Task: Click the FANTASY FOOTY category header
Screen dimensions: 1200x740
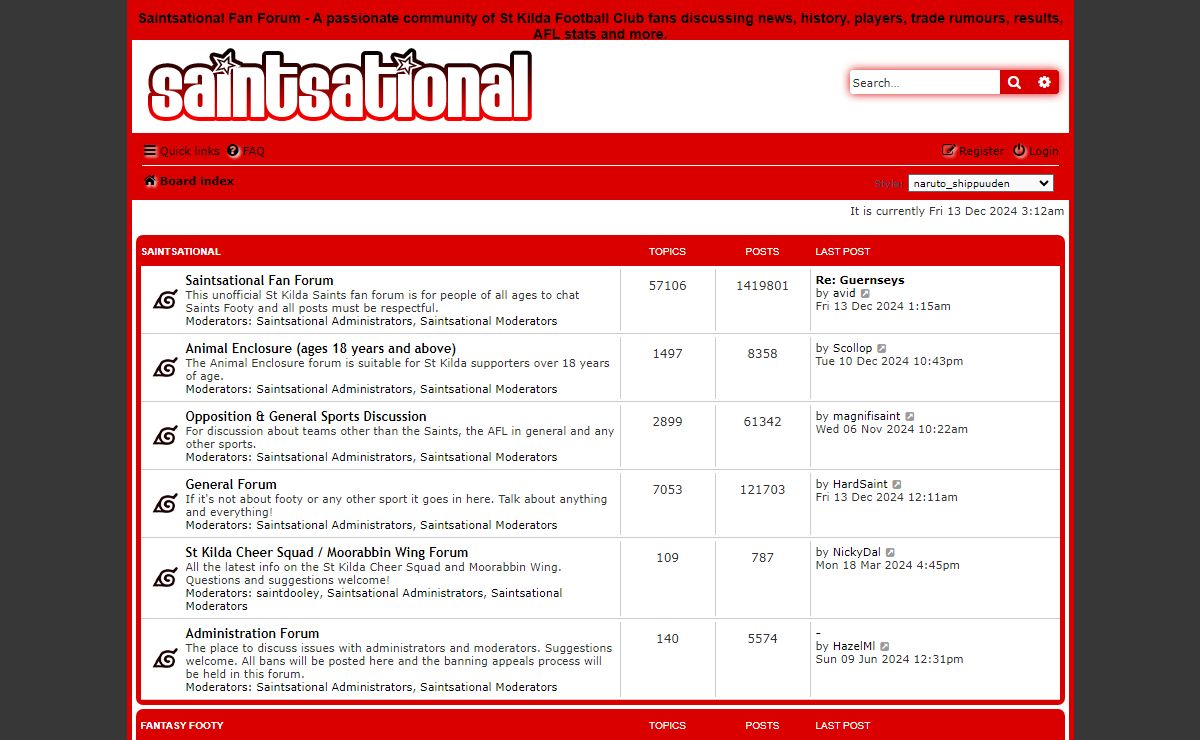Action: (182, 725)
